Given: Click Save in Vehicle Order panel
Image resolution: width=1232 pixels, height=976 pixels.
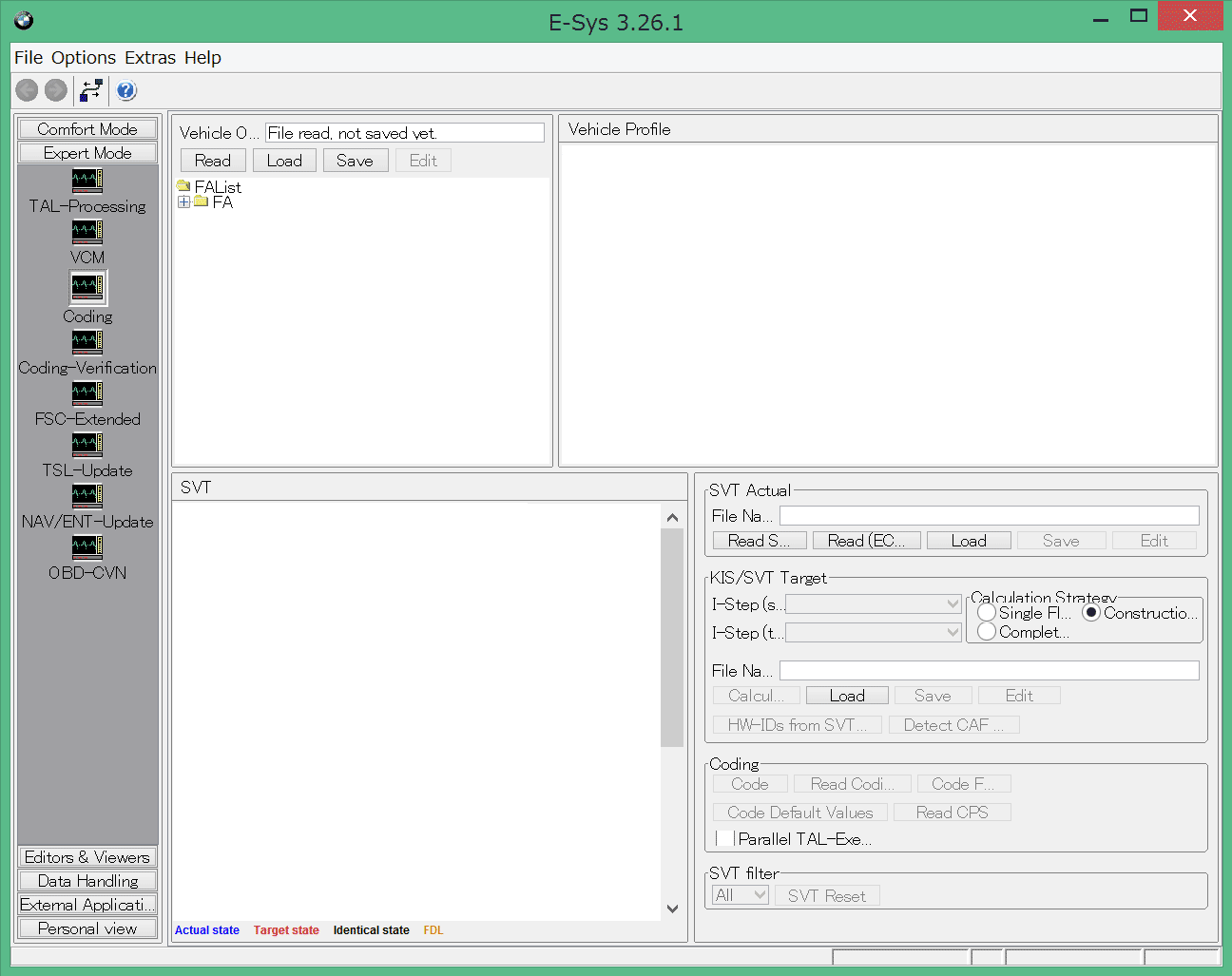Looking at the screenshot, I should (x=355, y=161).
